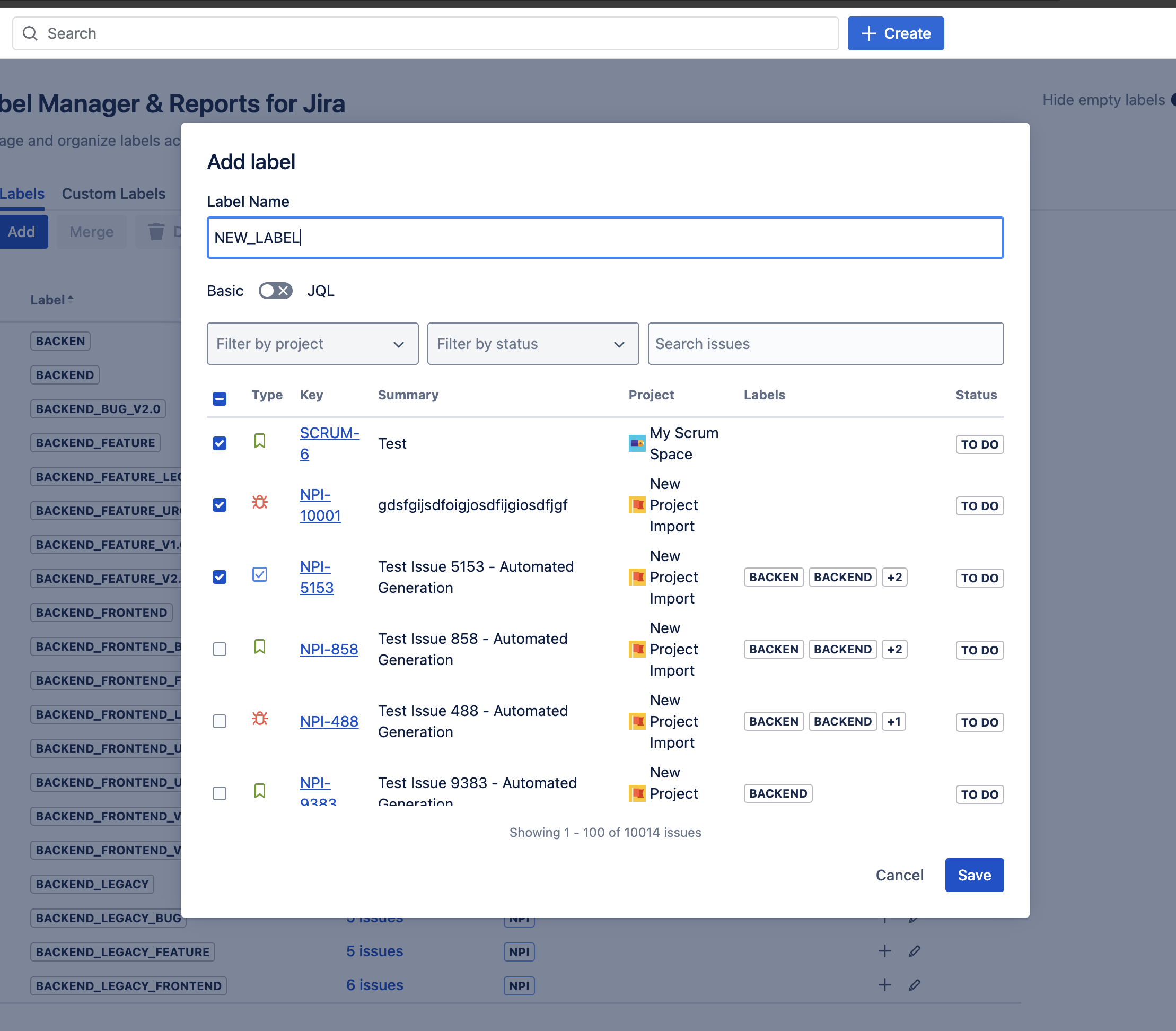This screenshot has width=1176, height=1031.
Task: Click the story icon in NPI-9383 row
Action: click(259, 791)
